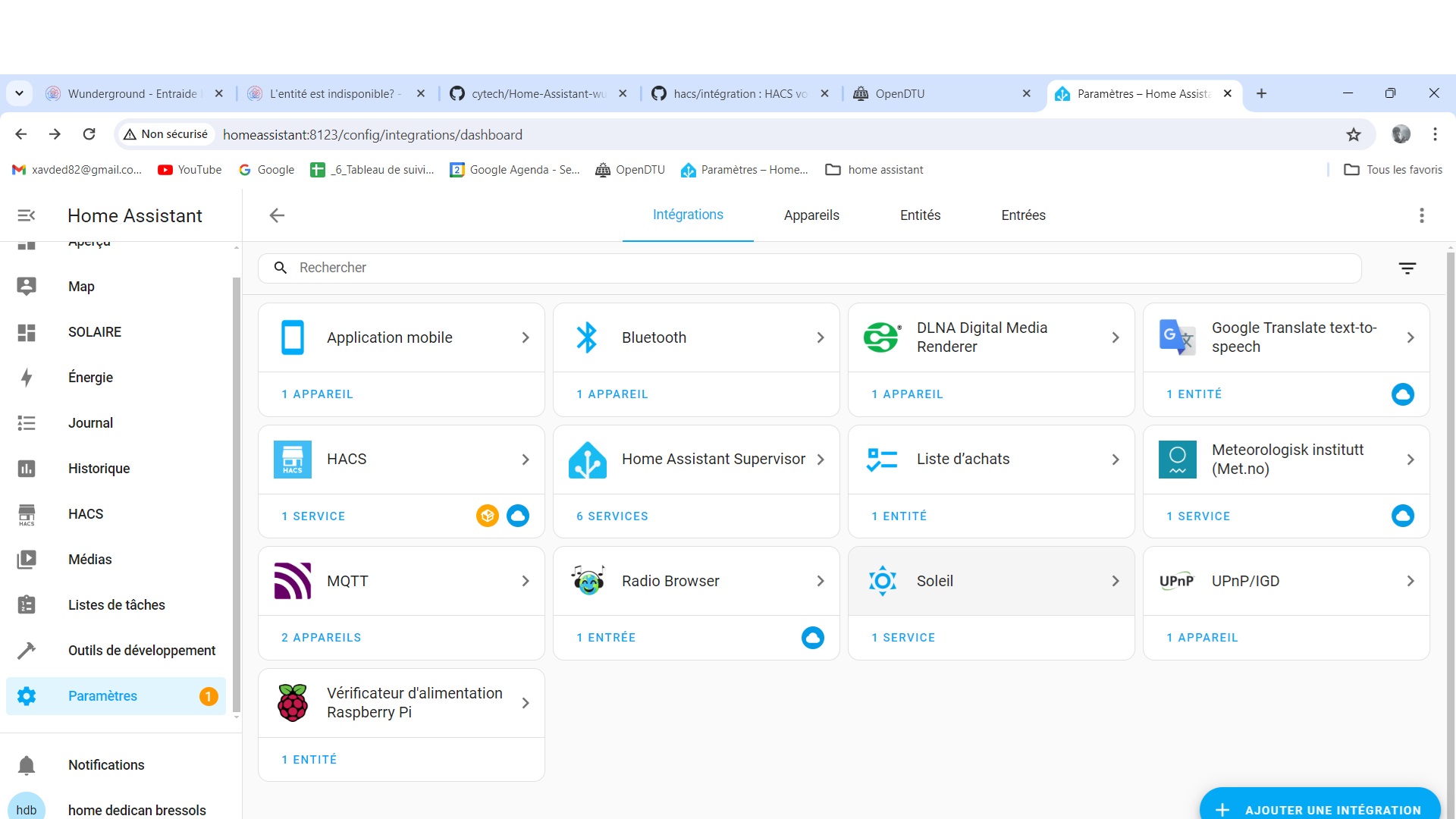
Task: Click the filter icon beside search
Action: coord(1407,268)
